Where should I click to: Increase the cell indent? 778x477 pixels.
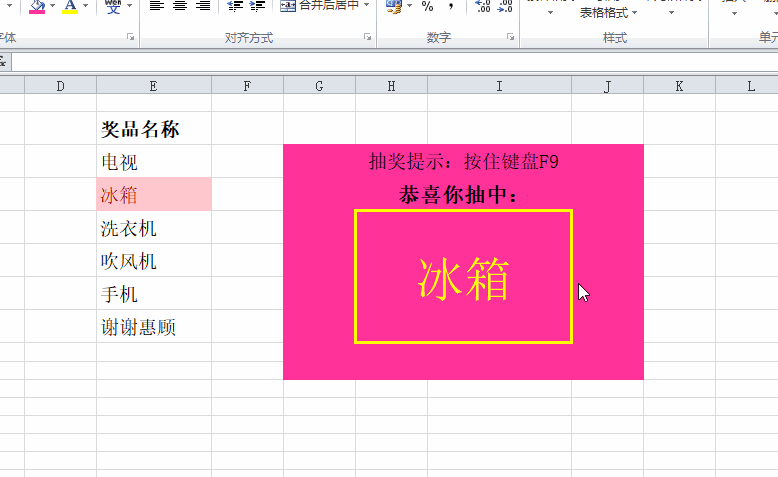pyautogui.click(x=258, y=6)
